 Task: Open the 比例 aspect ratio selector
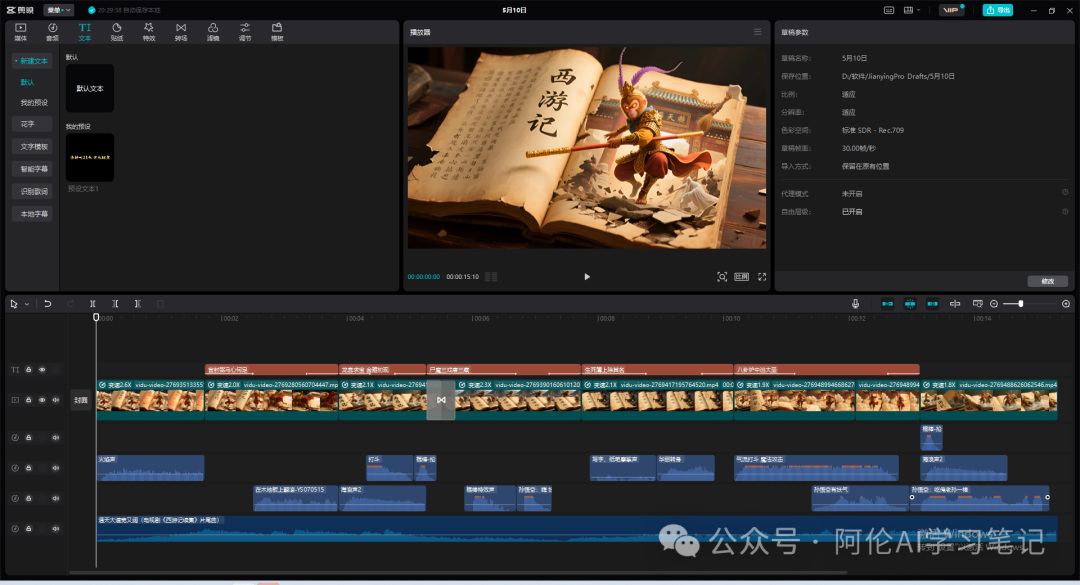741,277
